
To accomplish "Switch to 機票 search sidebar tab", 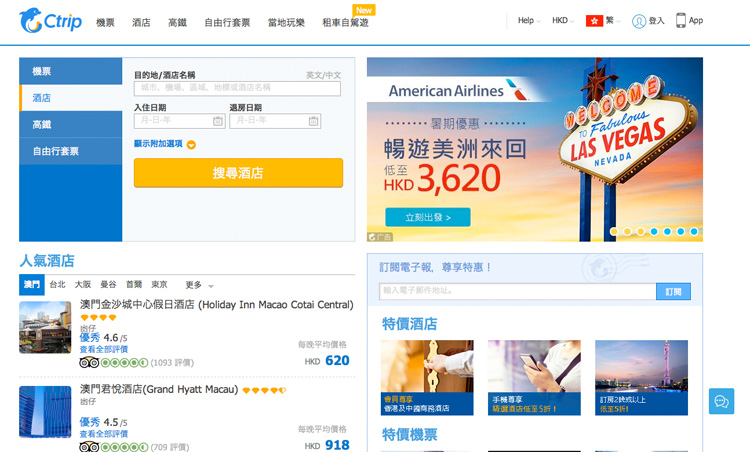I will tap(71, 71).
